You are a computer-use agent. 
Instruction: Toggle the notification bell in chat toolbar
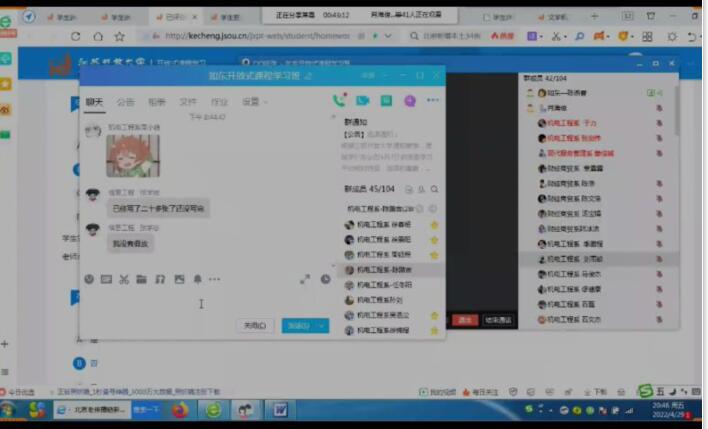point(197,279)
